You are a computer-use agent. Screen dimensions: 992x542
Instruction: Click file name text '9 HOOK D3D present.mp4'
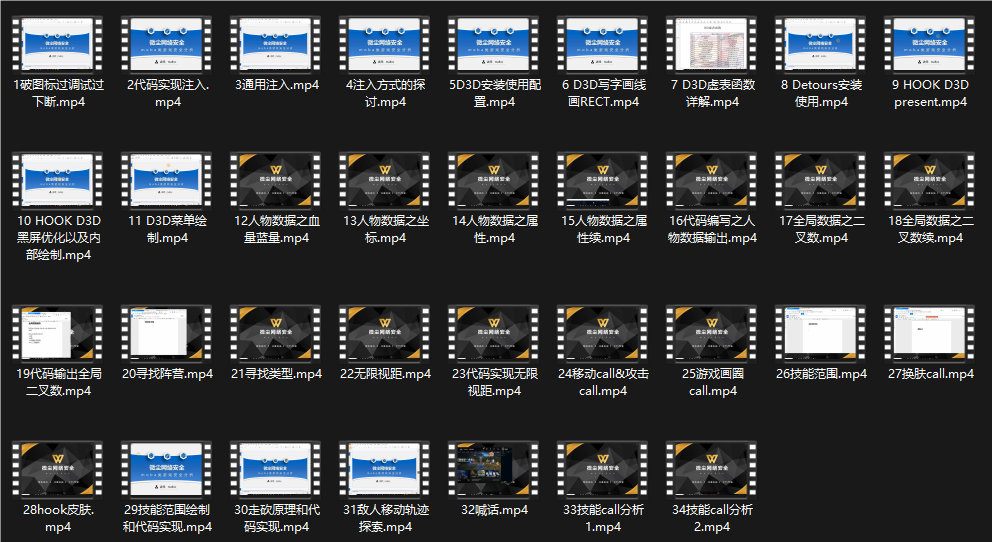click(x=931, y=94)
